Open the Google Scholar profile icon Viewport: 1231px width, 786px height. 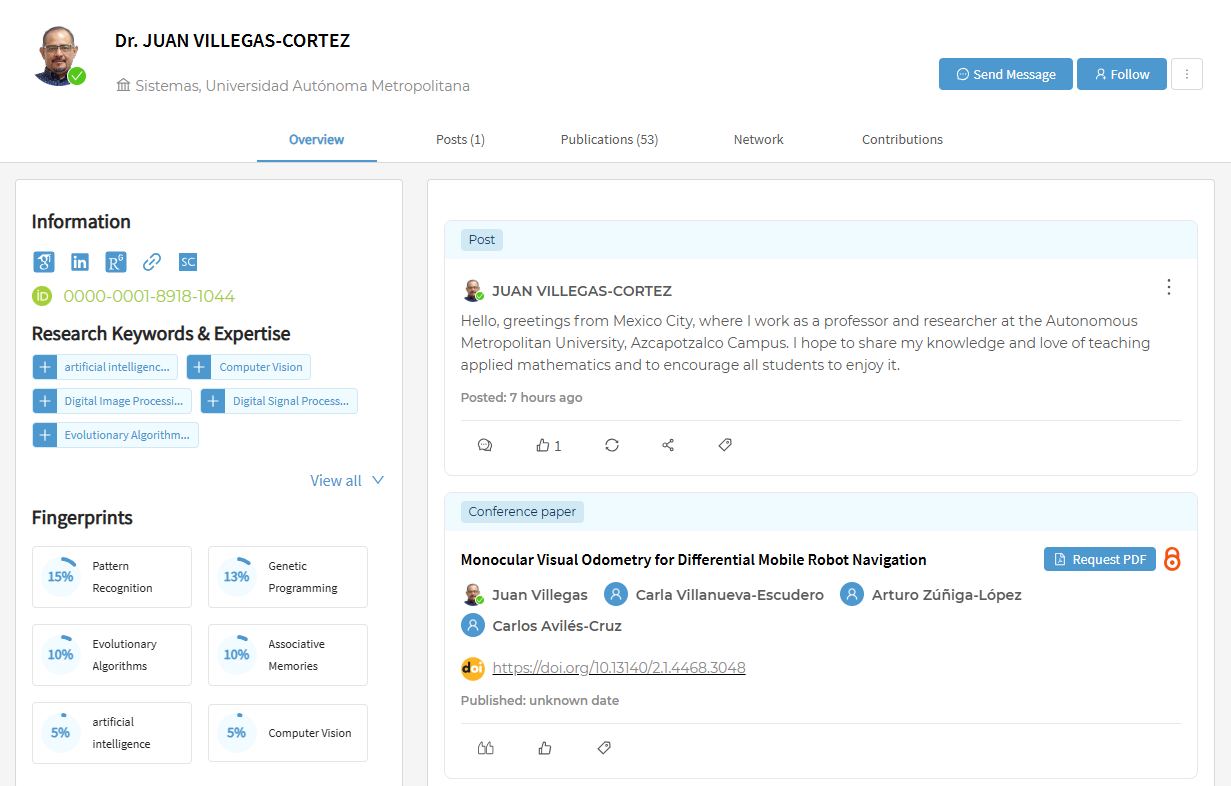44,262
